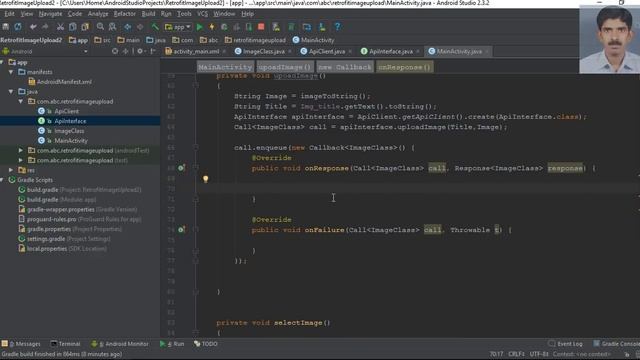This screenshot has width=640, height=360.
Task: Click the Undo arrow icon
Action: coord(33,27)
